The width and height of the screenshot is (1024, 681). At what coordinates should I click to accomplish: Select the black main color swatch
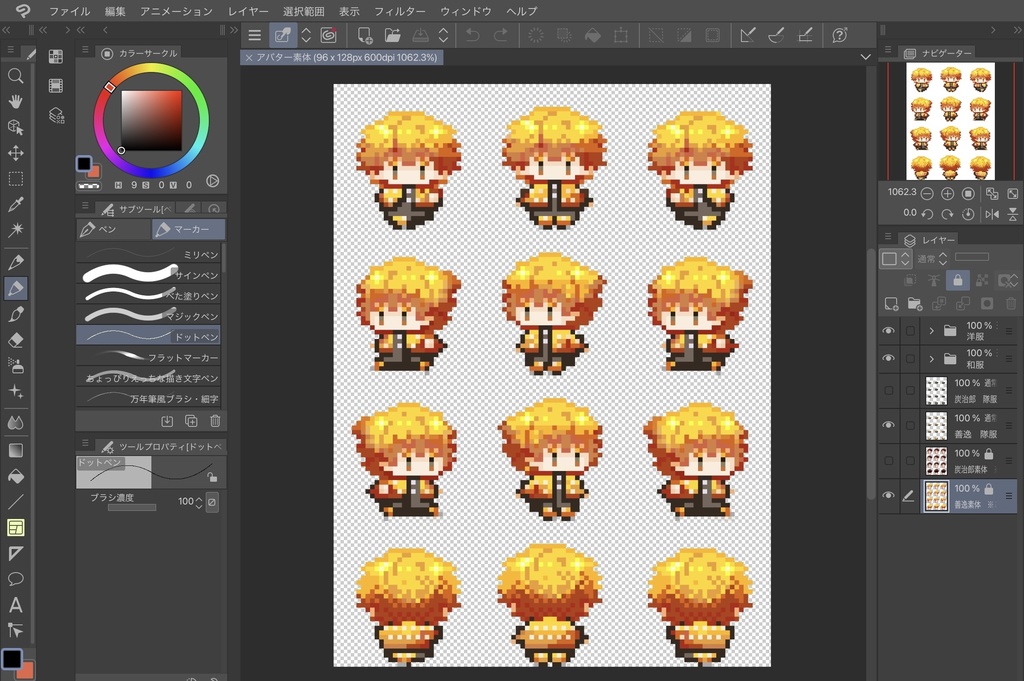coord(84,163)
